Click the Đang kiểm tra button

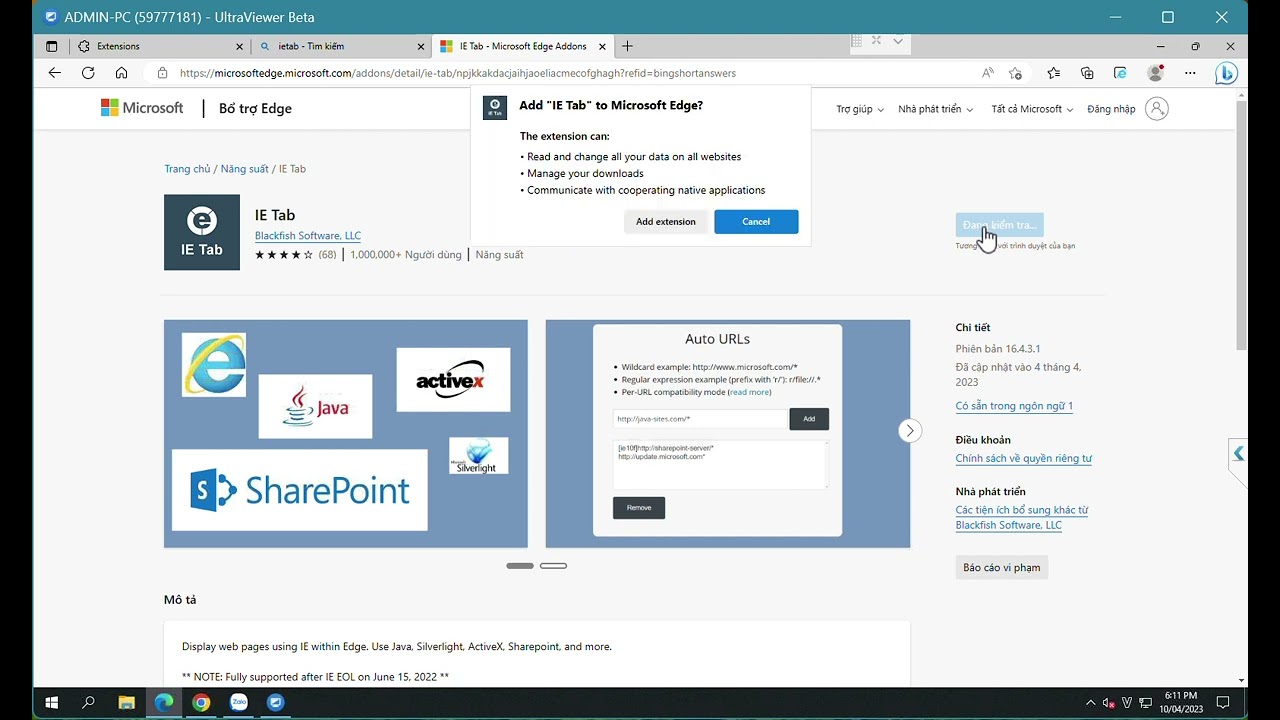point(999,225)
